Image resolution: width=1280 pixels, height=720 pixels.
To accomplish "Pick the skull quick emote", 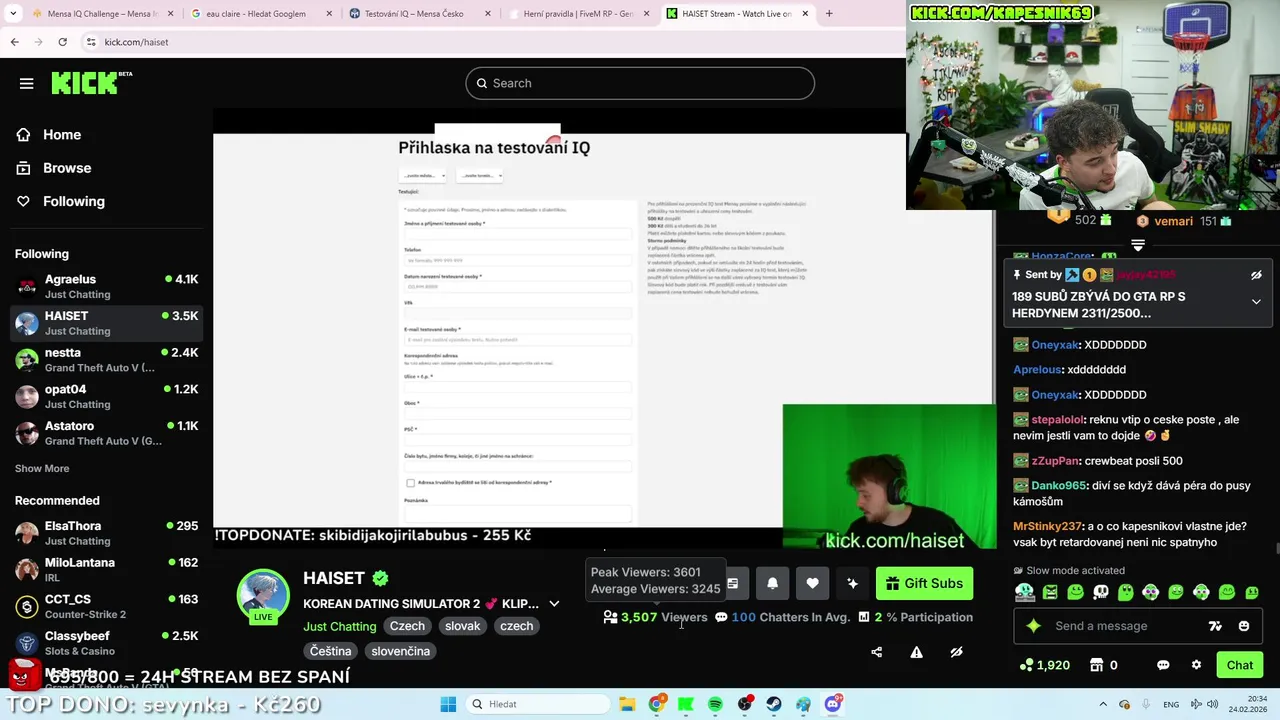I will pos(1100,592).
